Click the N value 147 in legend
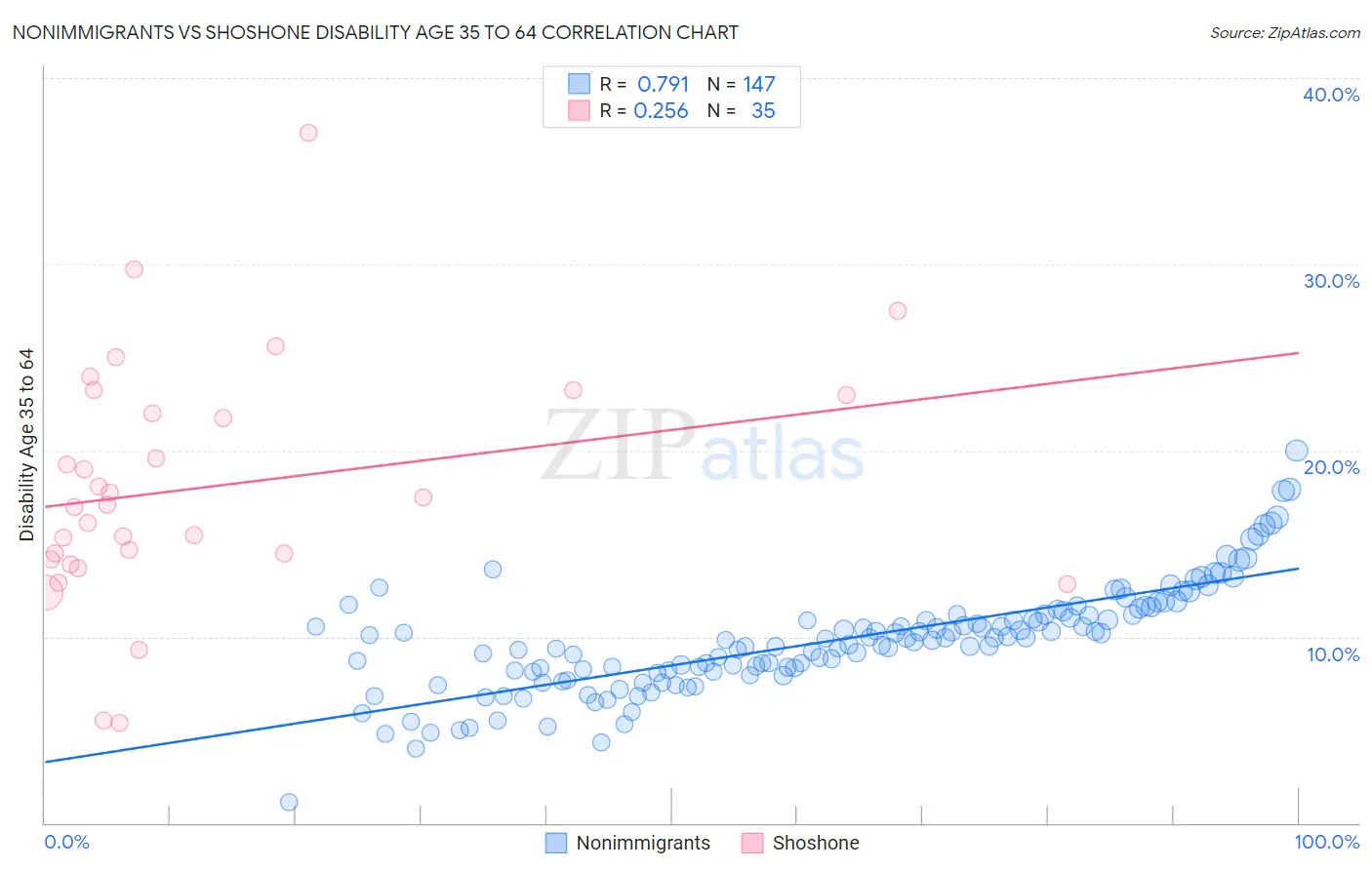Screen dimensions: 1372x870 758,84
